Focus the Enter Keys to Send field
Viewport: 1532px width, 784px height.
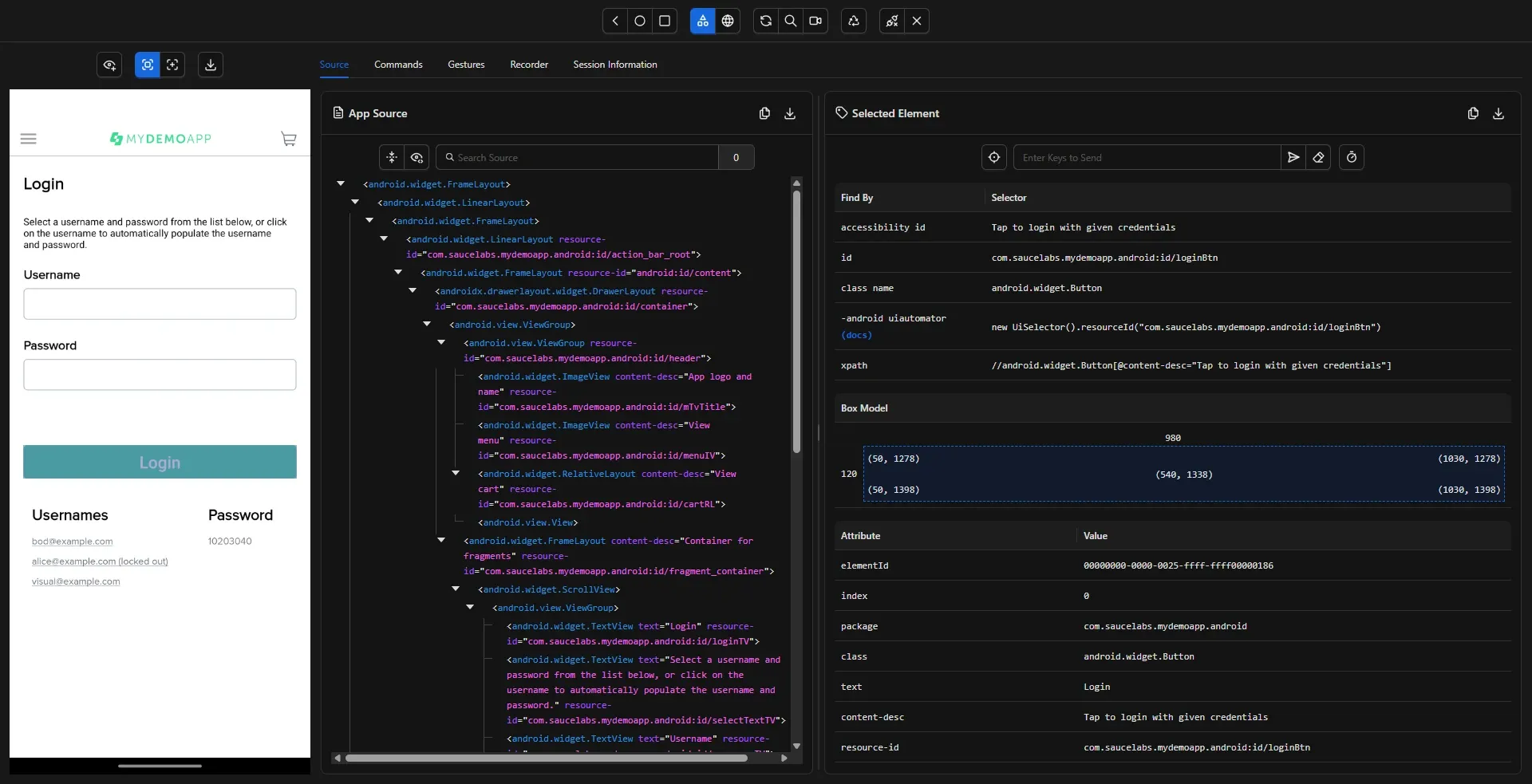[1147, 158]
